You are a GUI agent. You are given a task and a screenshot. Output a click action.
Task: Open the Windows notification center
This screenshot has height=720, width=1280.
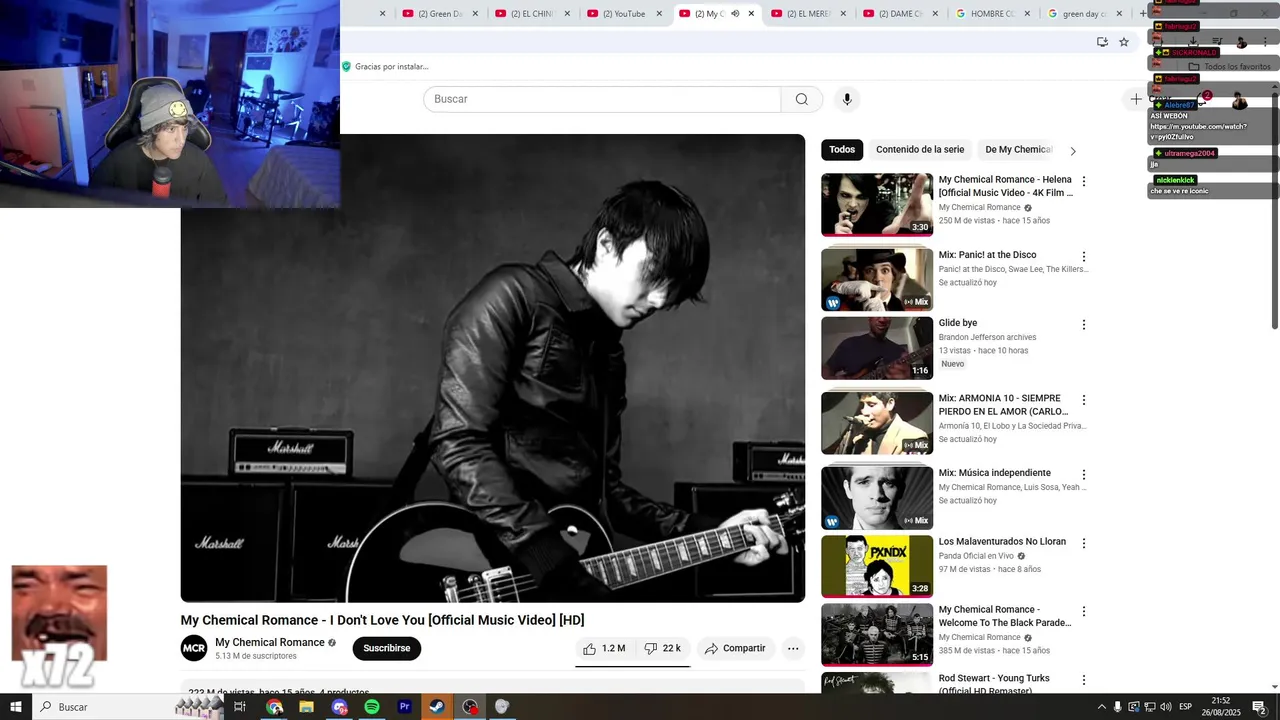point(1259,707)
